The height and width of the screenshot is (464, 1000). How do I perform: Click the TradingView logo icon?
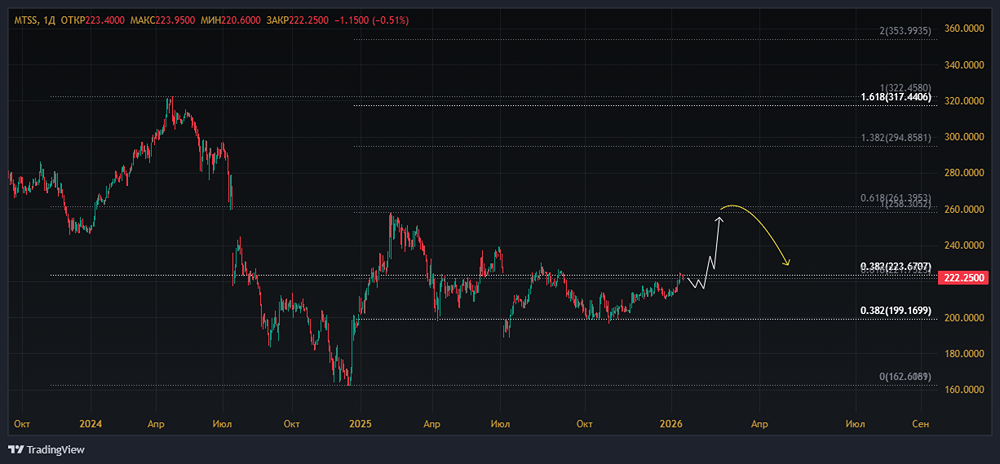tap(16, 448)
